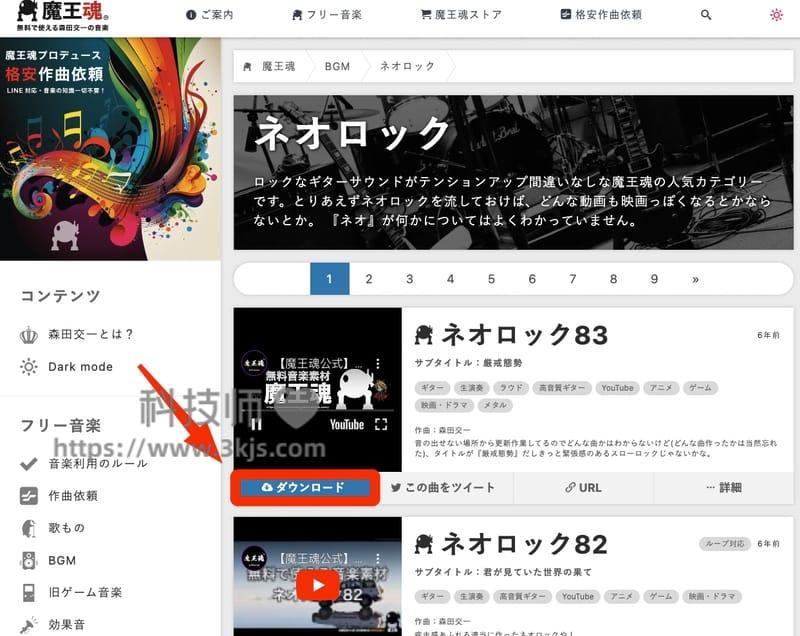Screen dimensions: 800x636
Task: Click the 魔王魂 mascot icon beside ネオロック83
Action: pyautogui.click(x=423, y=335)
